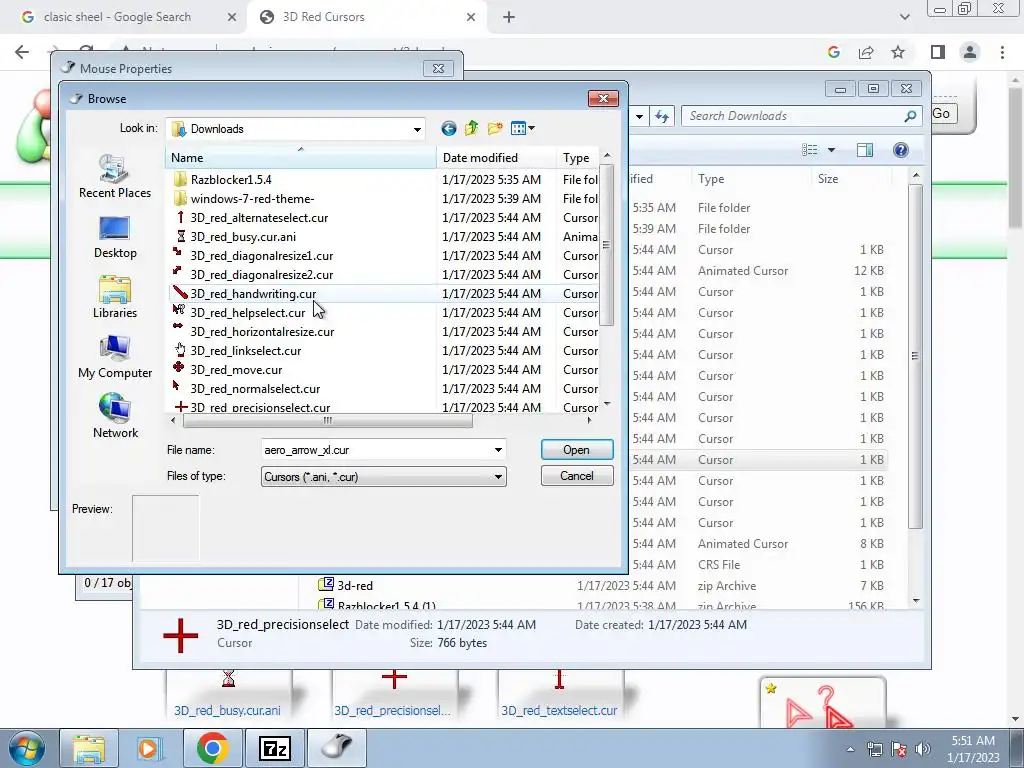Go back to last folder visited in Browse dialog
Image resolution: width=1024 pixels, height=768 pixels.
pos(448,129)
